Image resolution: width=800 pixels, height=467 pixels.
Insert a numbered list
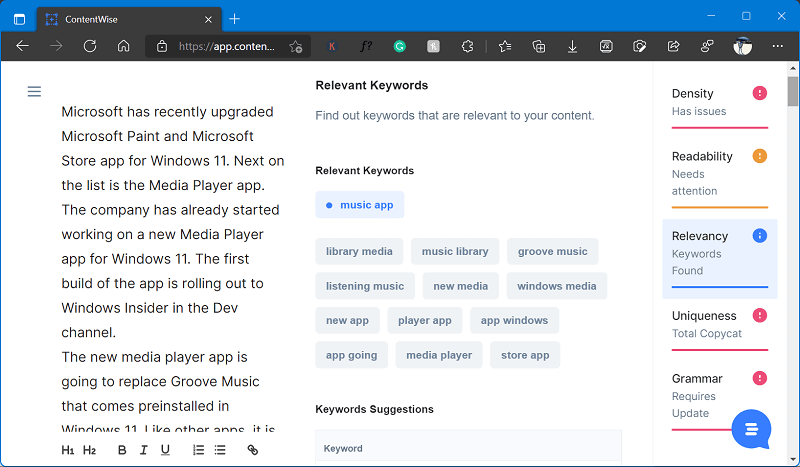pos(198,450)
